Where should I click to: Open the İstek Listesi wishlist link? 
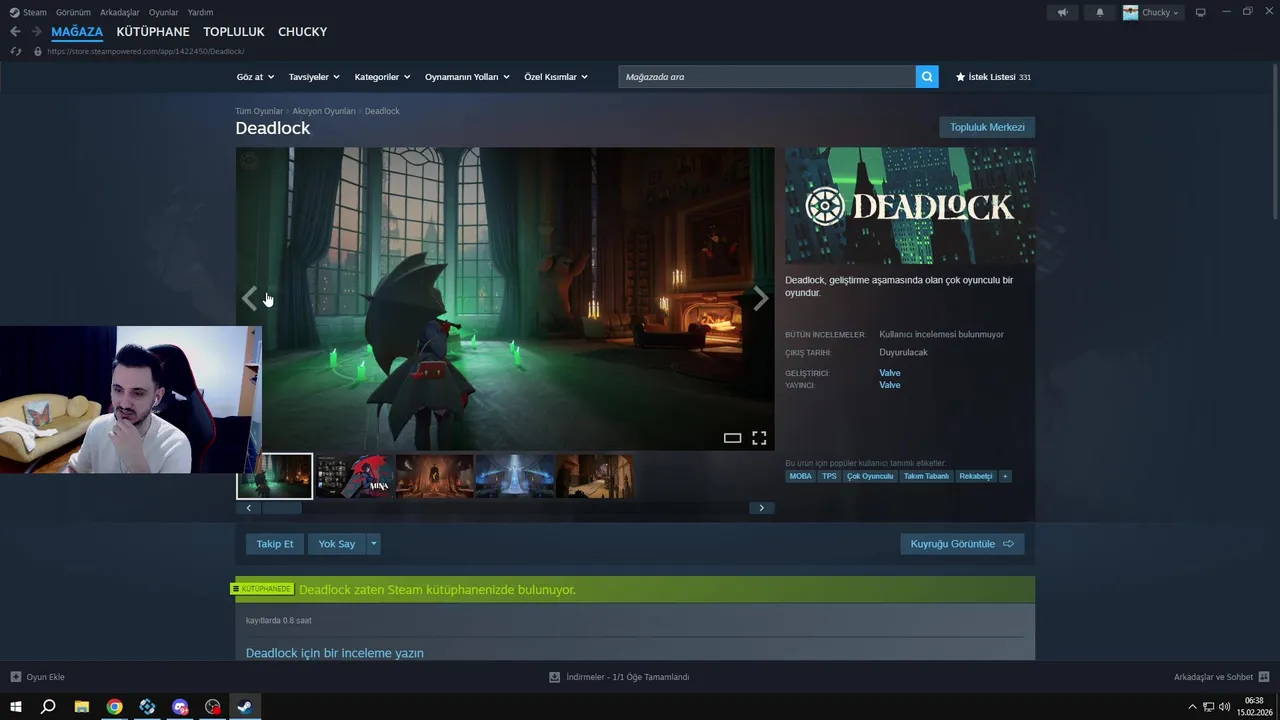993,77
